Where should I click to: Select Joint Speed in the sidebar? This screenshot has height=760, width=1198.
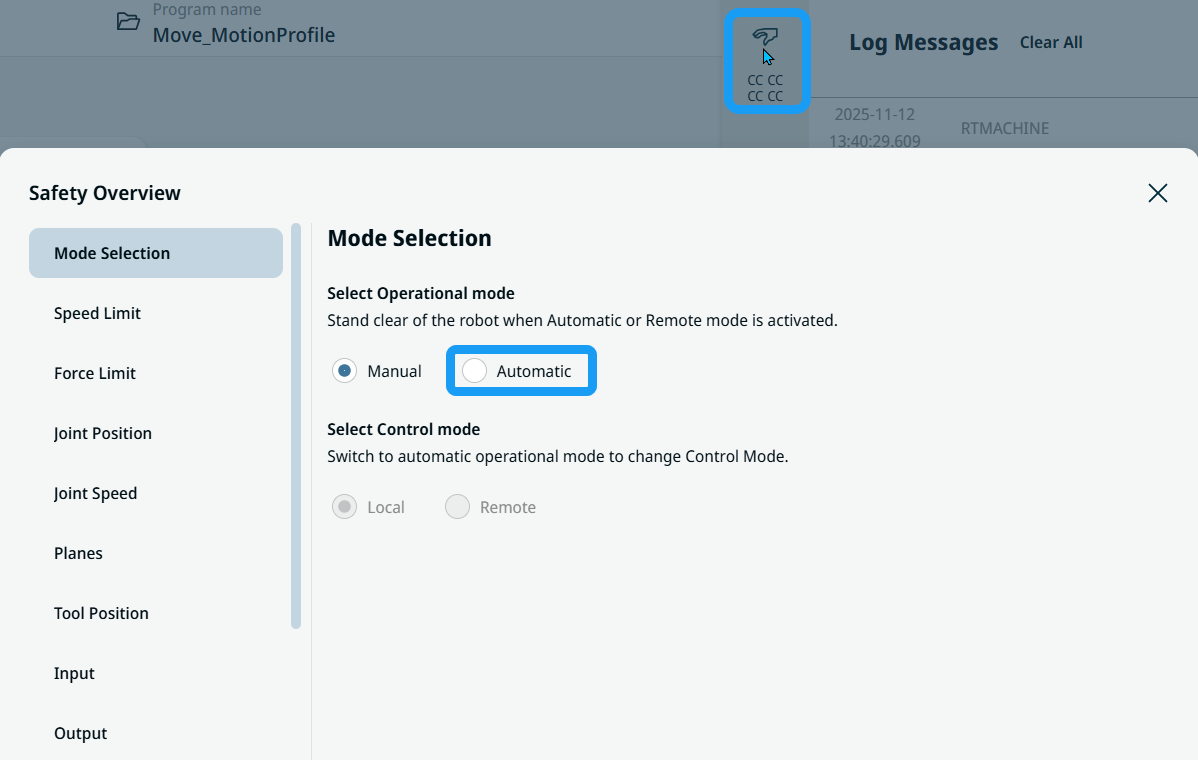point(96,493)
